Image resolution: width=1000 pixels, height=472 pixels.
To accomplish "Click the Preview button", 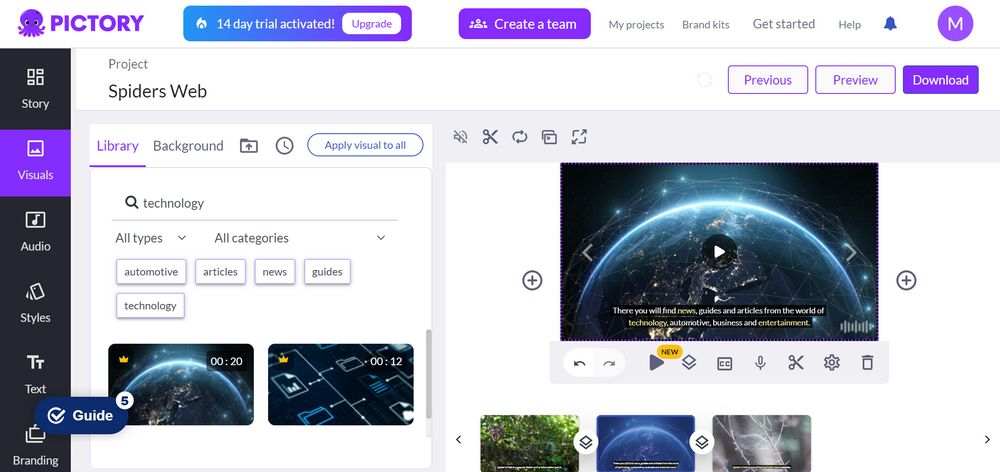I will tap(855, 80).
